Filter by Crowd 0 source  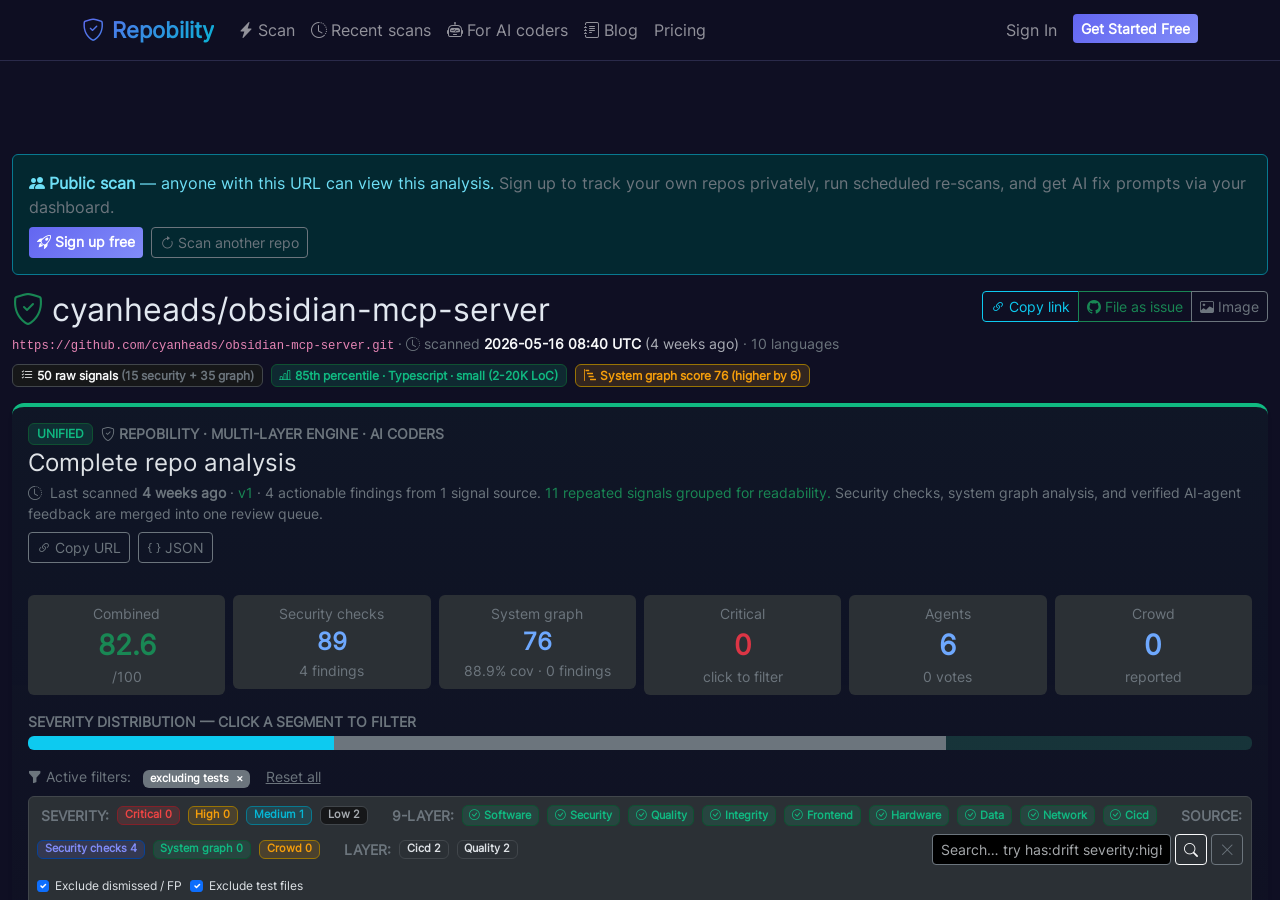tap(289, 849)
